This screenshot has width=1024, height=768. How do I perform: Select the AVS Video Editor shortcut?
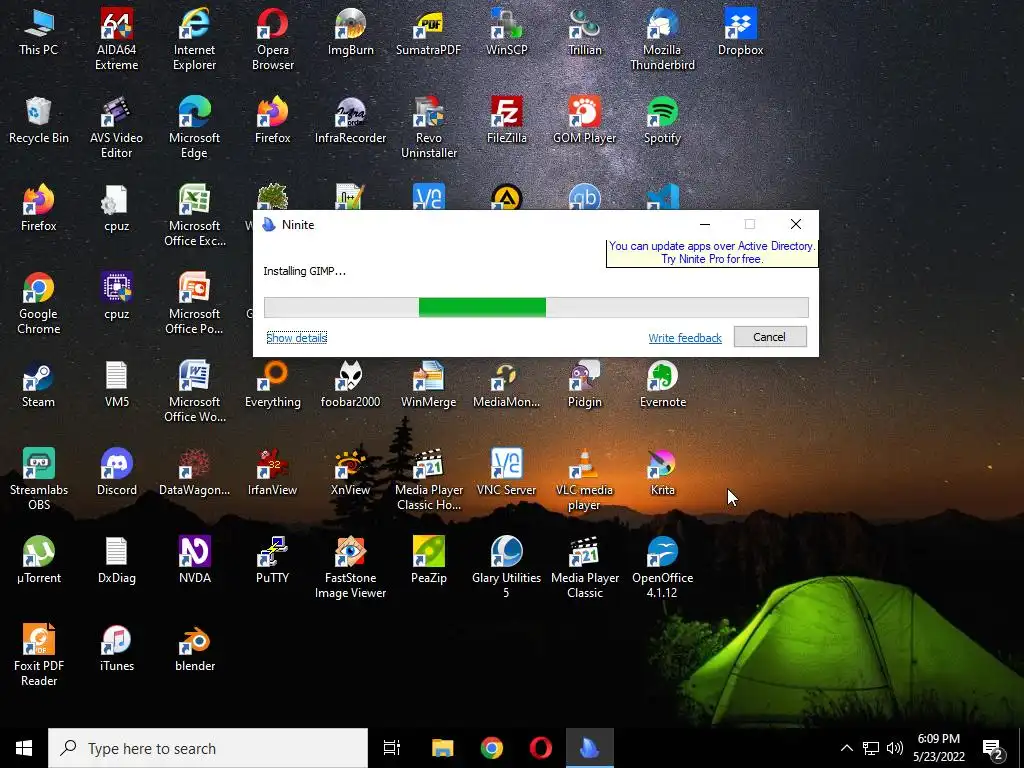click(116, 127)
